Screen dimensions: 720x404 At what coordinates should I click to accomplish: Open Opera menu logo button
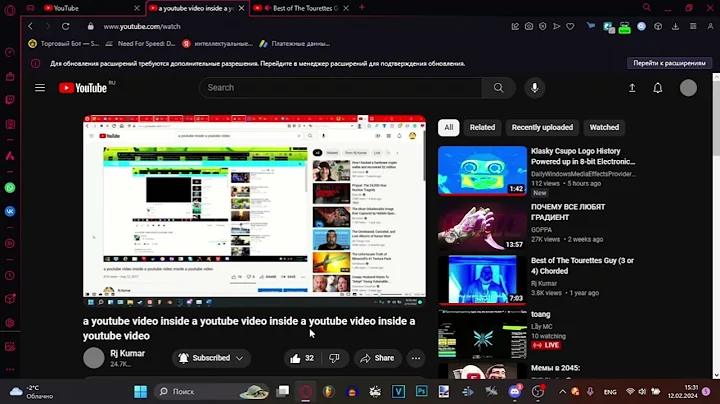coord(10,9)
